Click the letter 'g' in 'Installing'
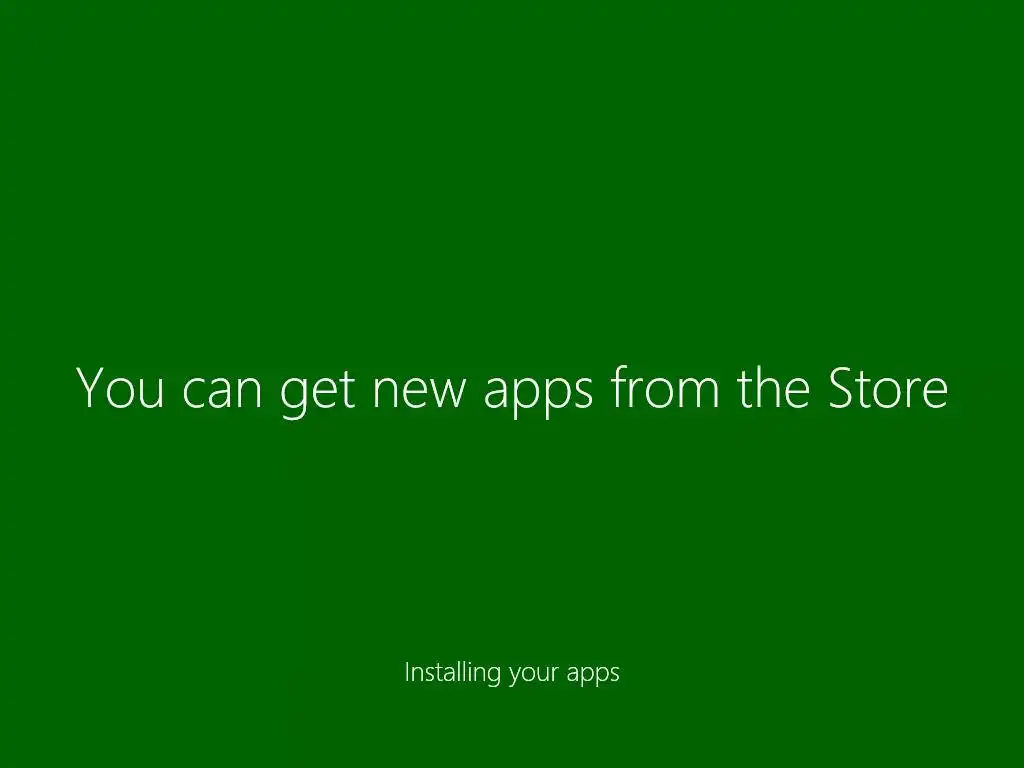This screenshot has width=1024, height=768. 494,677
